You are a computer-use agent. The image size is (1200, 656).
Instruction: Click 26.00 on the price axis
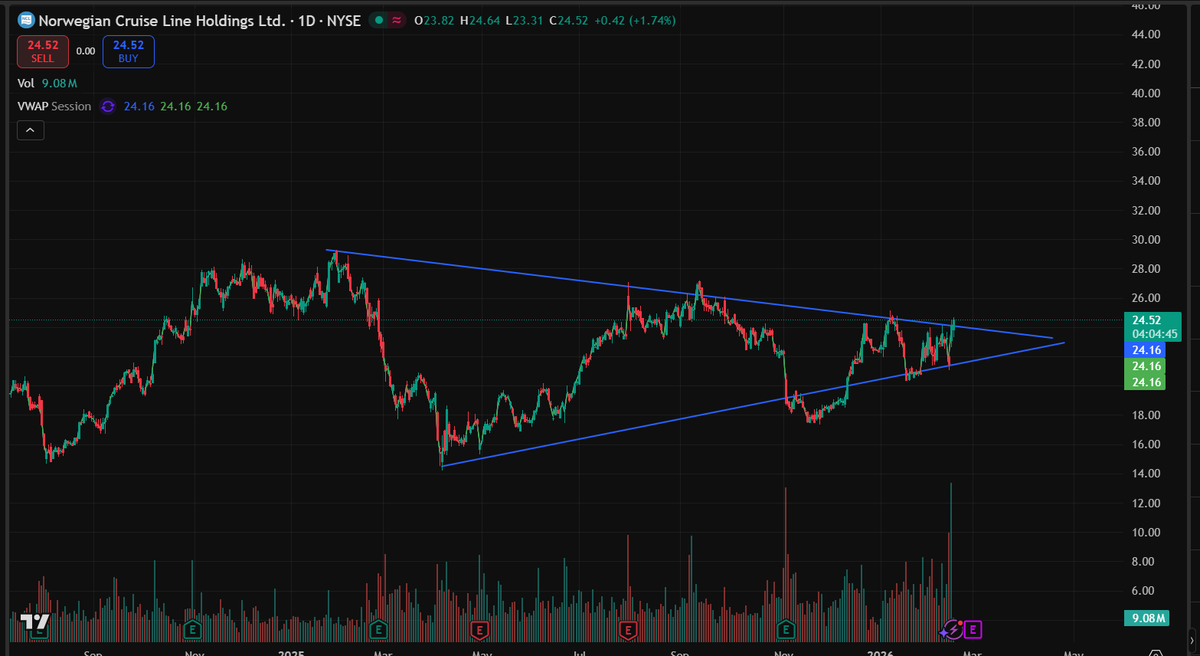(1145, 298)
